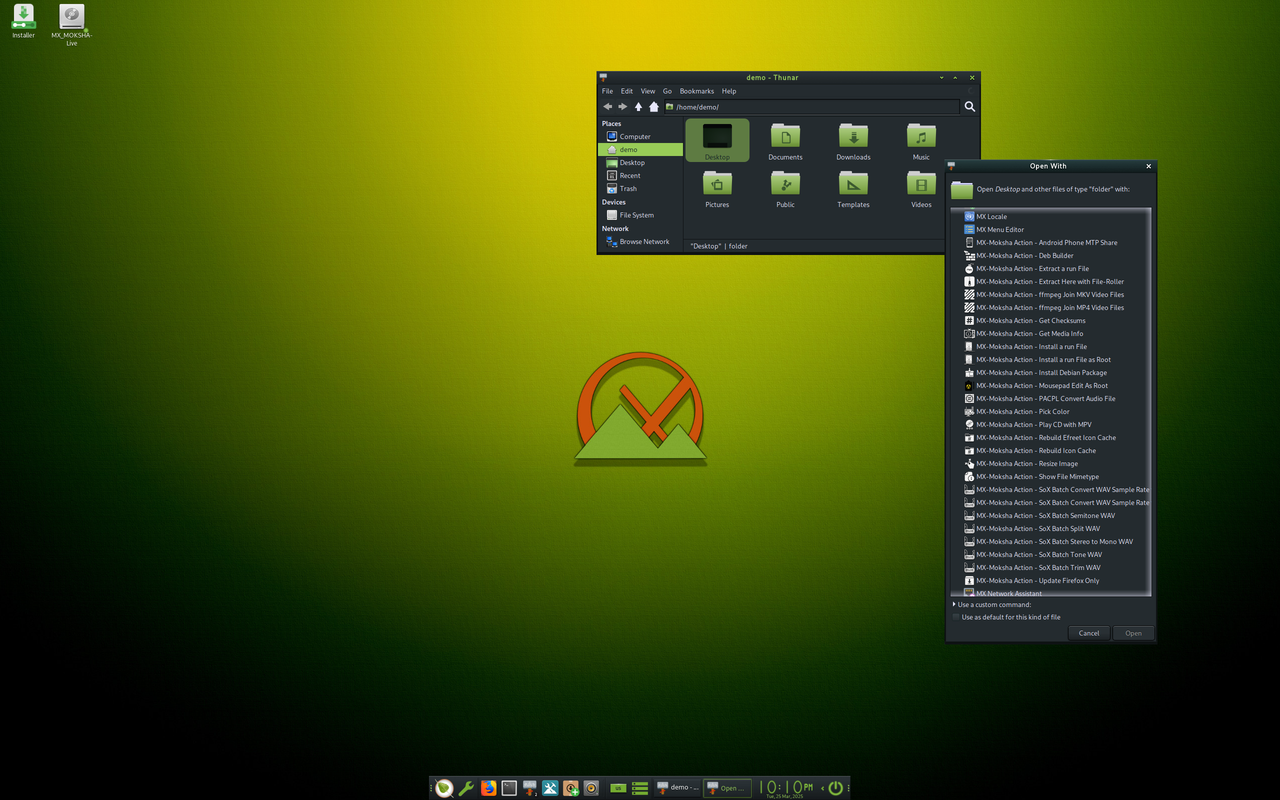
Task: Open the Videos folder icon
Action: pyautogui.click(x=921, y=184)
